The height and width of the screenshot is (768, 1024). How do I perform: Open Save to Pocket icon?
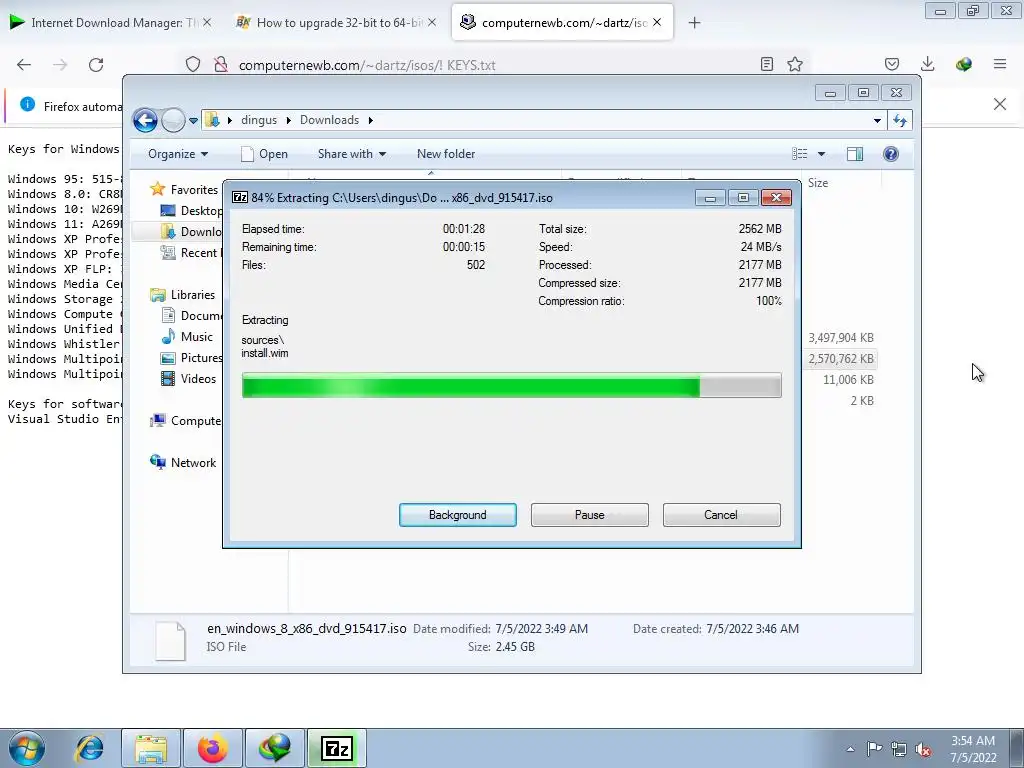tap(892, 64)
